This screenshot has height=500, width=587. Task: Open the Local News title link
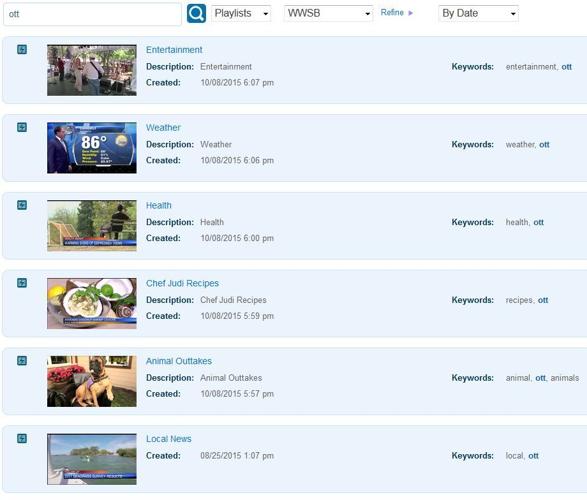[168, 439]
